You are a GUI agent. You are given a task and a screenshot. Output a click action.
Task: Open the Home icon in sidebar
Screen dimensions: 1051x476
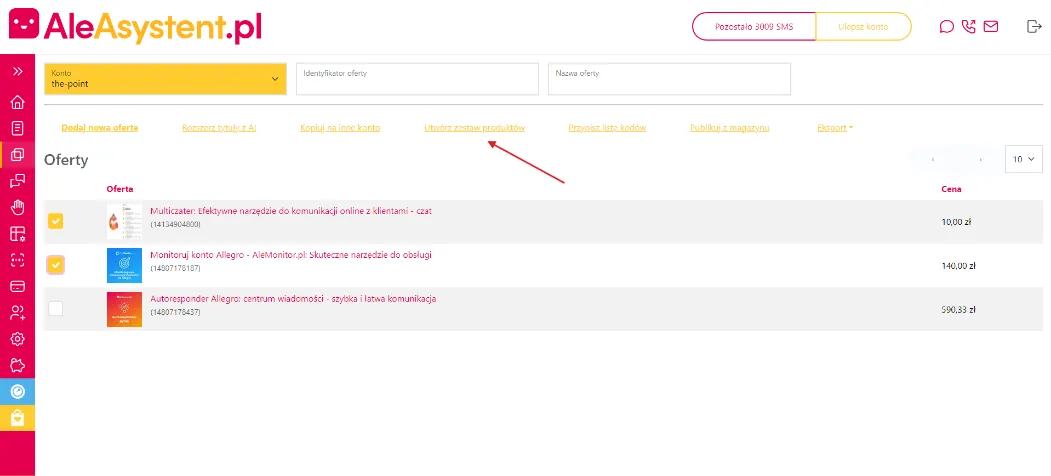(x=17, y=102)
